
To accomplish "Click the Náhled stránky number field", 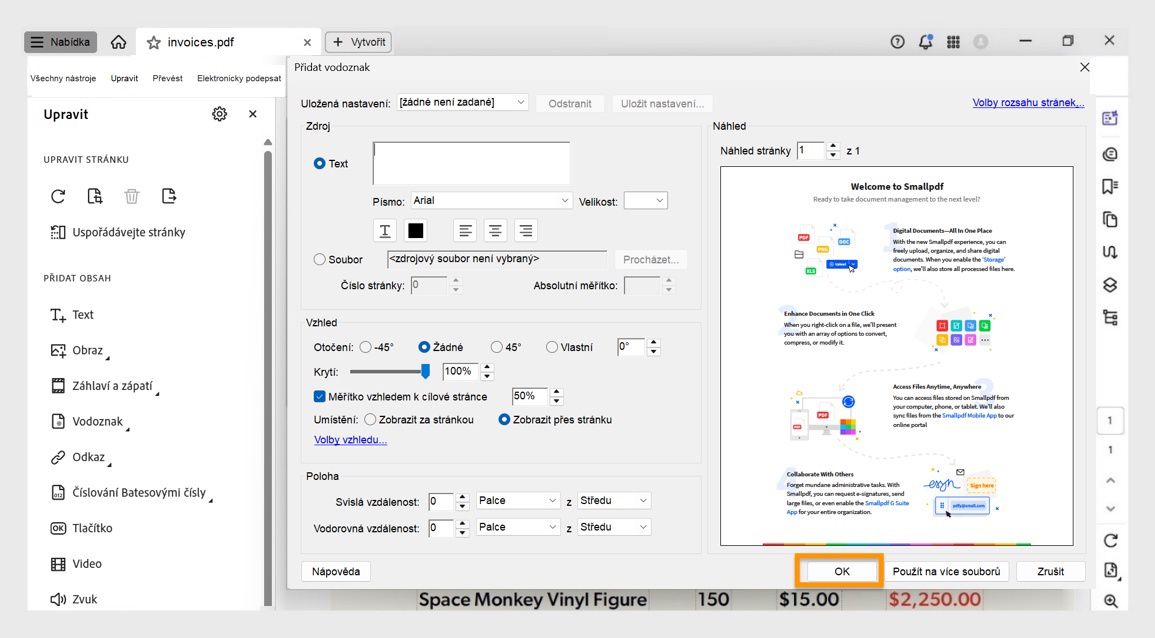I will coord(811,150).
